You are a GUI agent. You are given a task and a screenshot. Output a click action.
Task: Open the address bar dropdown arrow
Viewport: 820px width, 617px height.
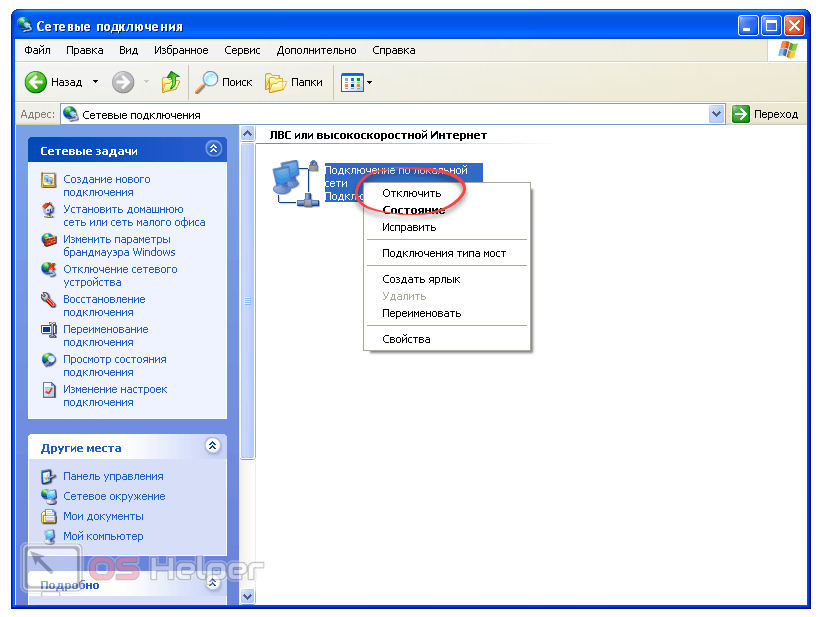[x=716, y=114]
